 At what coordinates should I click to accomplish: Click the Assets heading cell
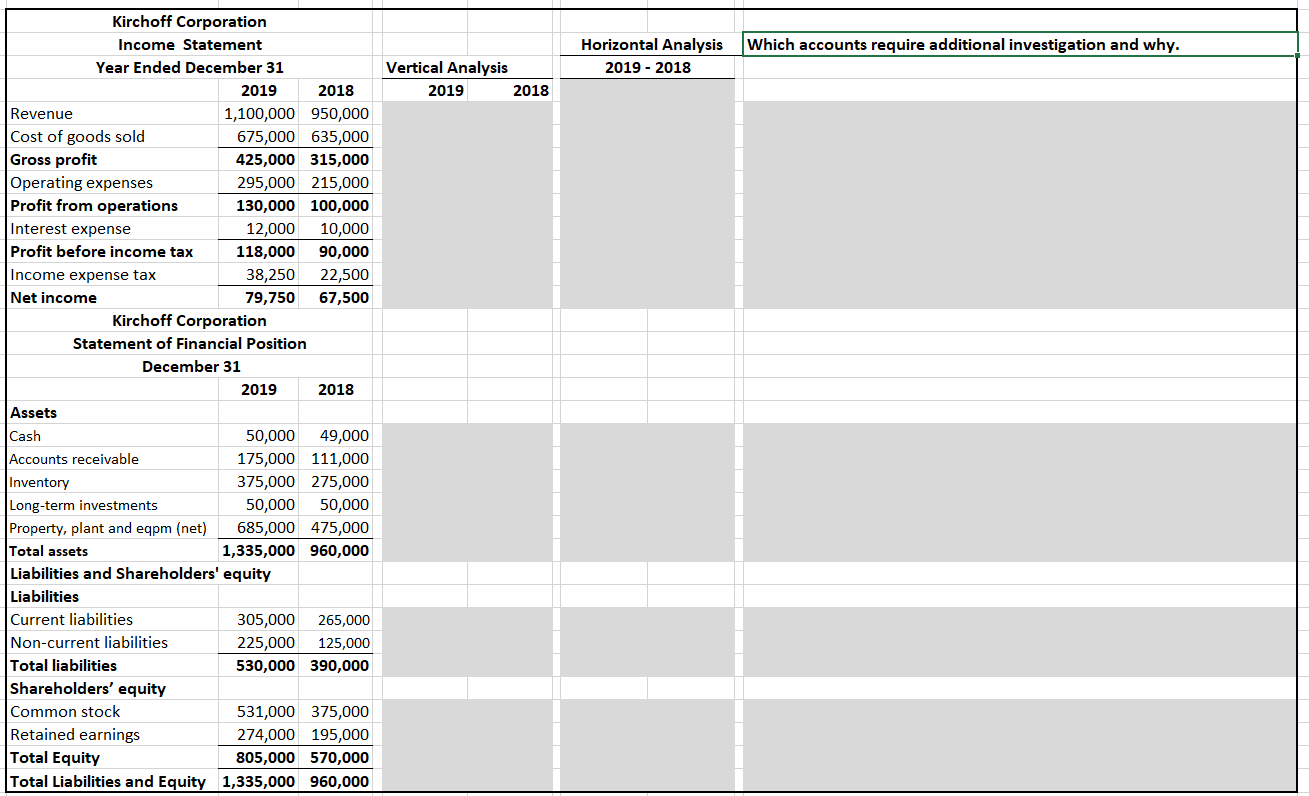pos(33,413)
